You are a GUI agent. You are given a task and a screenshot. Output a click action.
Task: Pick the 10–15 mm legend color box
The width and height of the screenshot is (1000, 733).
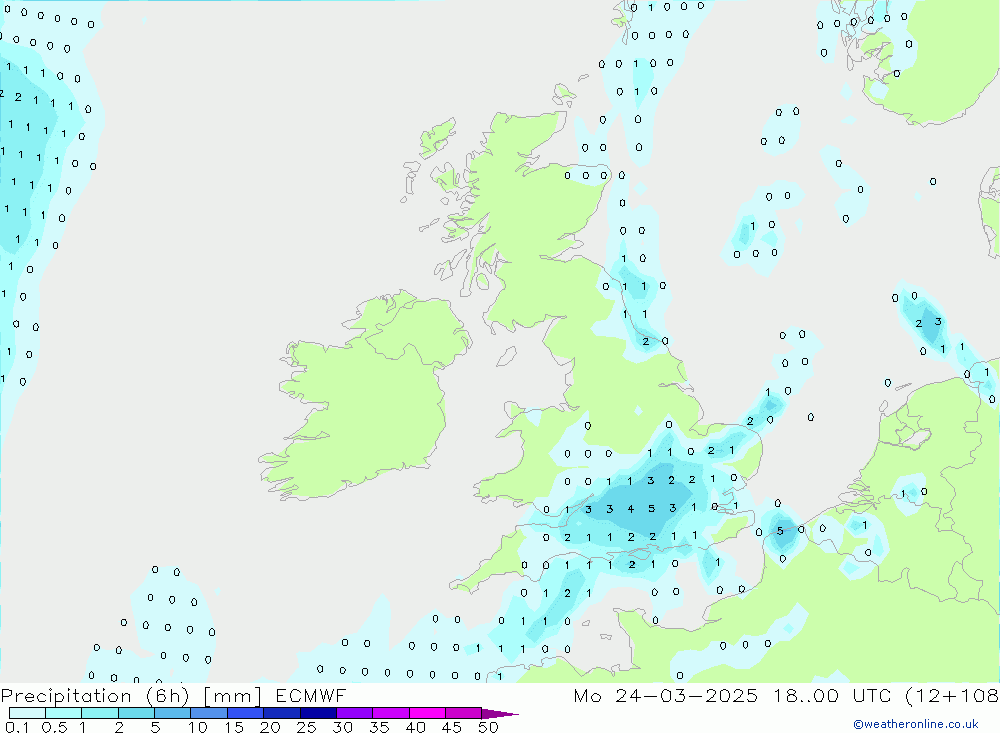[209, 713]
